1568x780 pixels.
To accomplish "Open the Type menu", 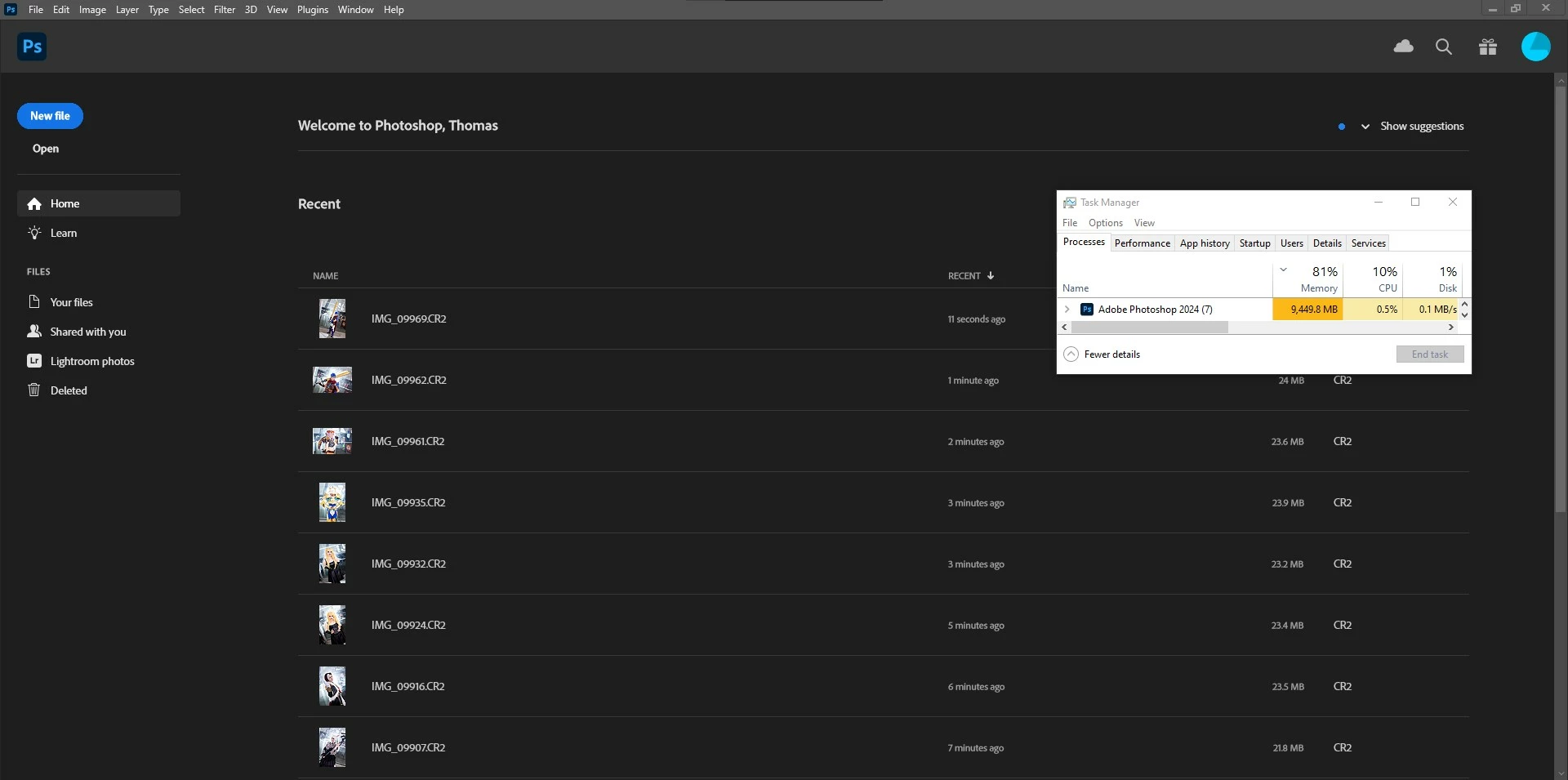I will (158, 10).
